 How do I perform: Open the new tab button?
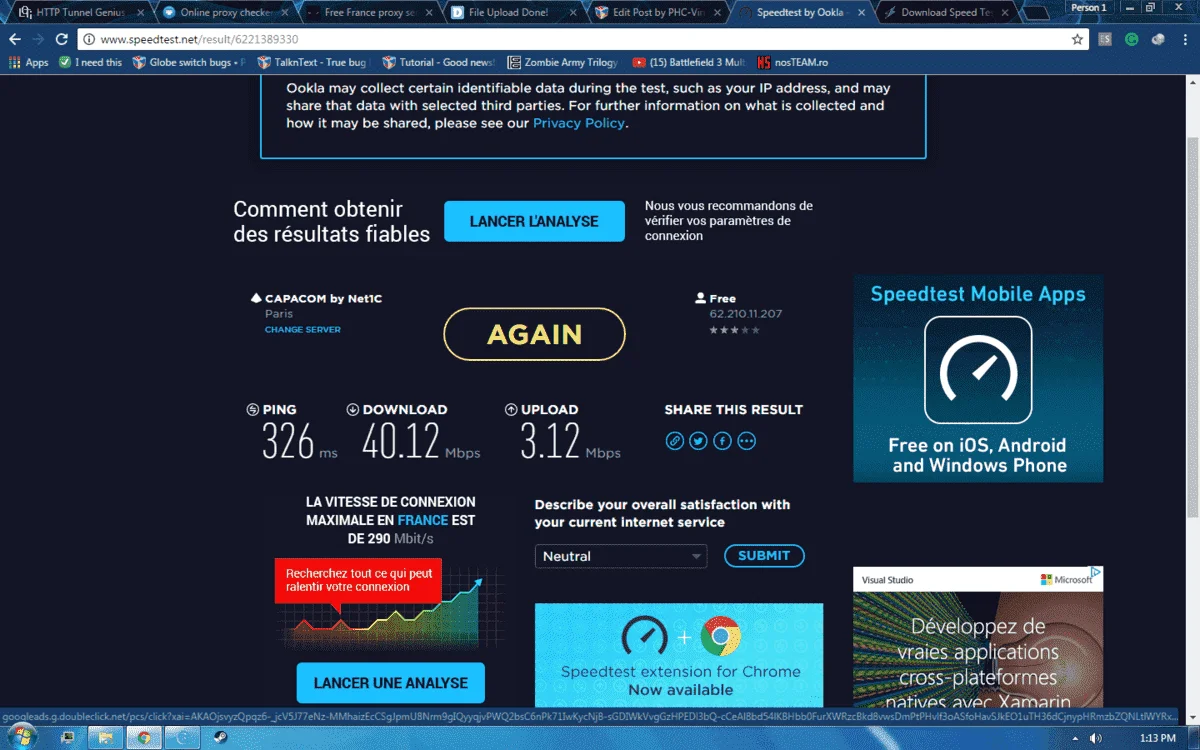point(1036,13)
